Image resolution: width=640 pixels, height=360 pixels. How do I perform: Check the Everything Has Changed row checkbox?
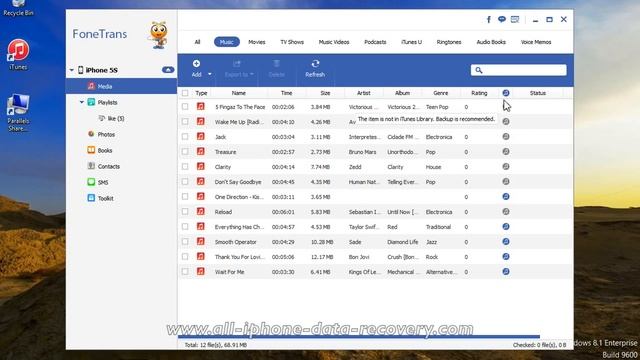(x=185, y=227)
